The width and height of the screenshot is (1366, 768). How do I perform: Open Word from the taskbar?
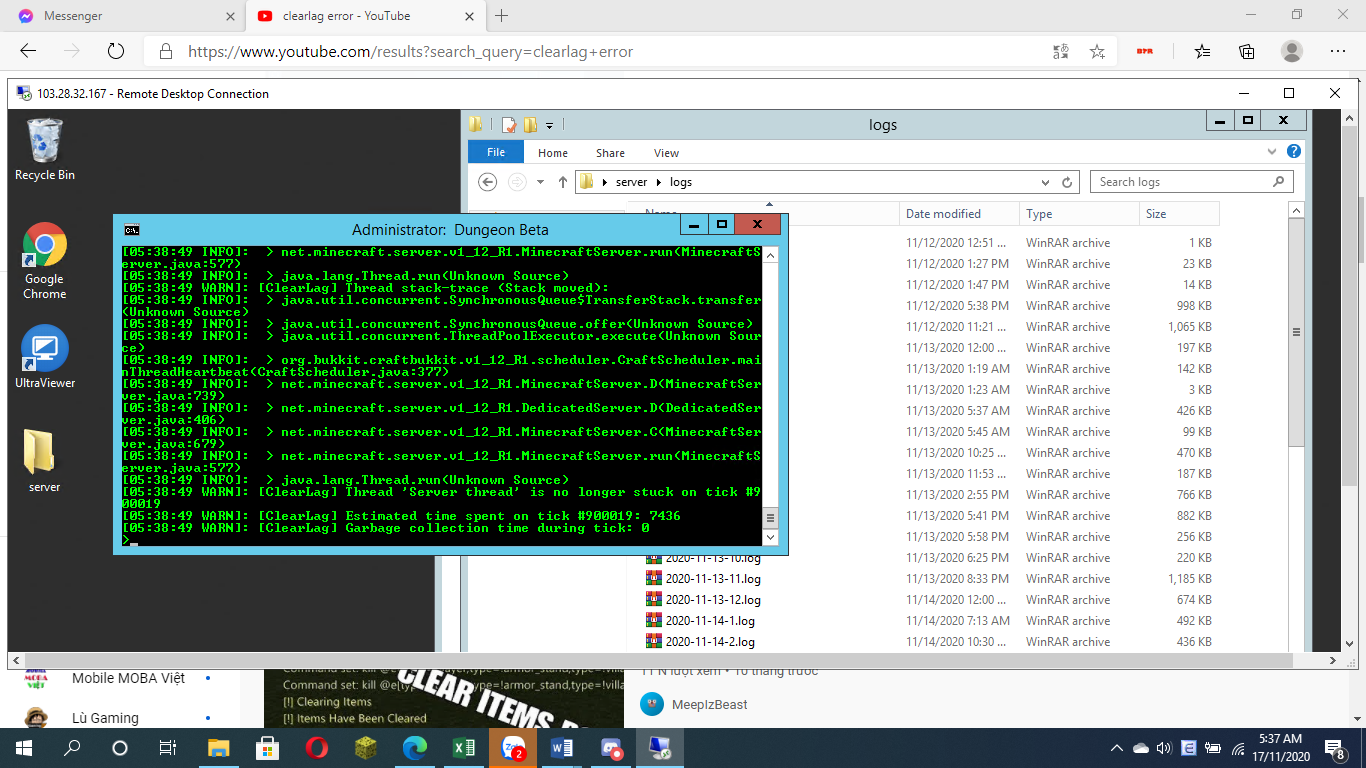point(561,748)
